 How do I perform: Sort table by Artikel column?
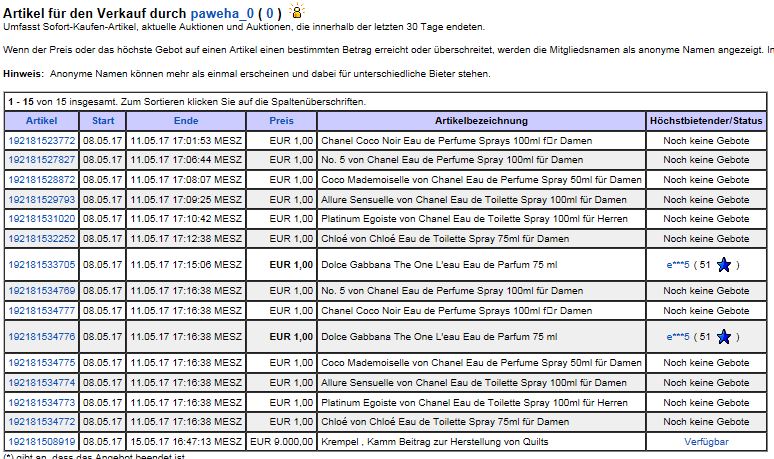pos(41,120)
